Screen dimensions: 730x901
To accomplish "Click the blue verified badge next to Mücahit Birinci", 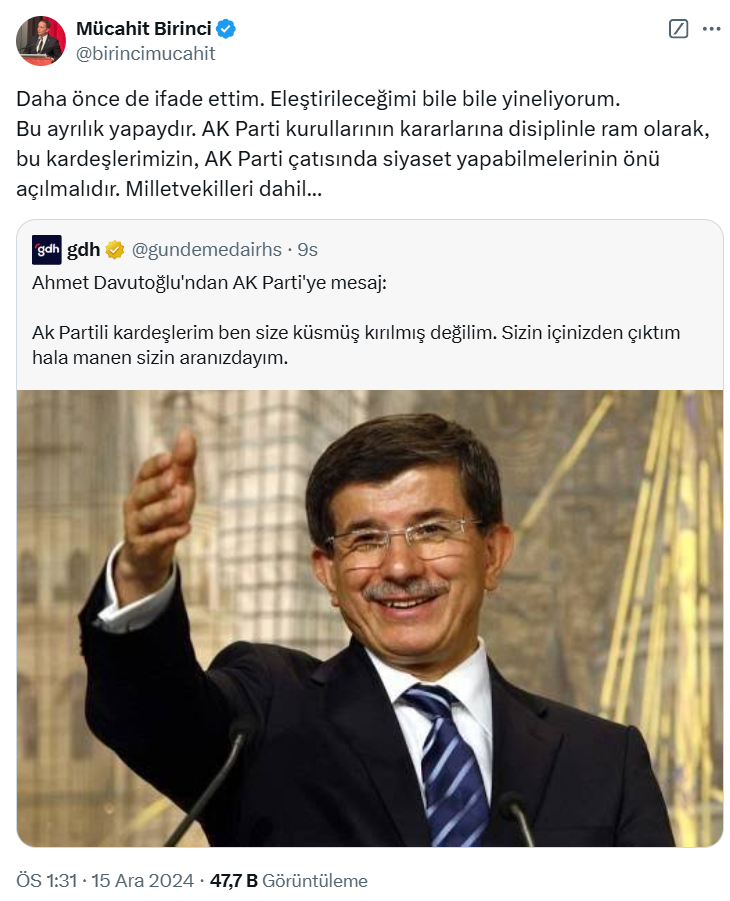I will pos(225,28).
